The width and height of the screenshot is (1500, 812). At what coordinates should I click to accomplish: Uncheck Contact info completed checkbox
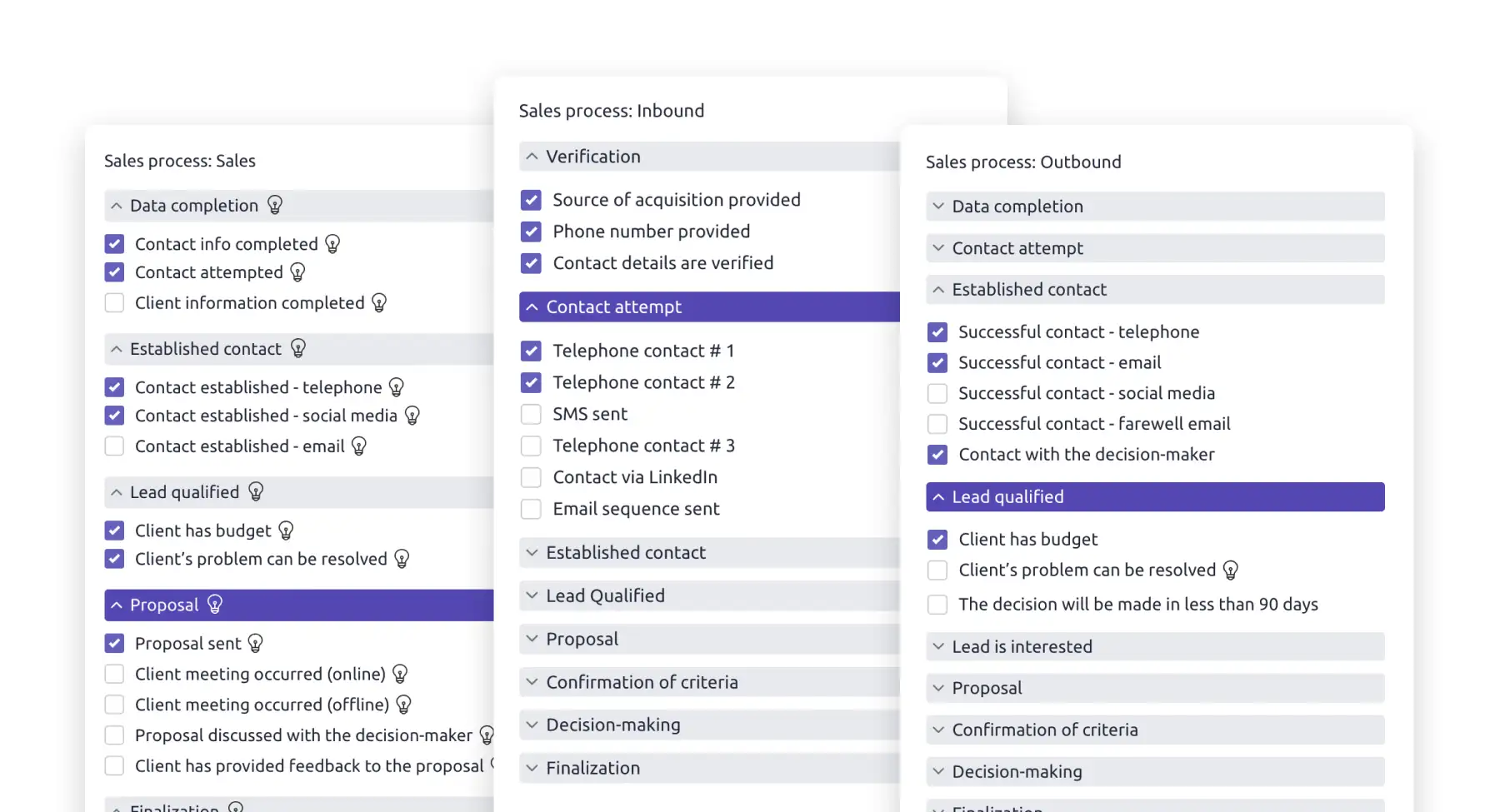click(x=114, y=244)
